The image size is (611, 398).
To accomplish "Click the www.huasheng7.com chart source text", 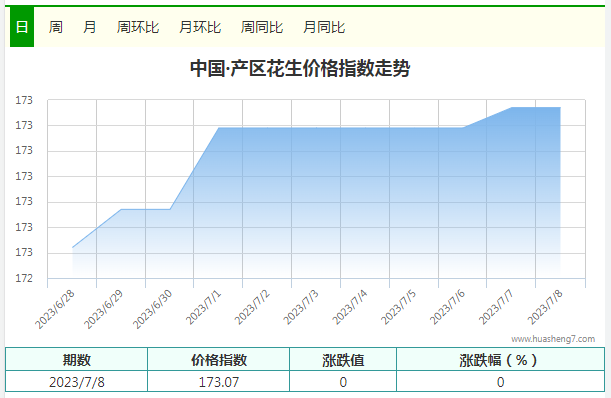I will (553, 339).
